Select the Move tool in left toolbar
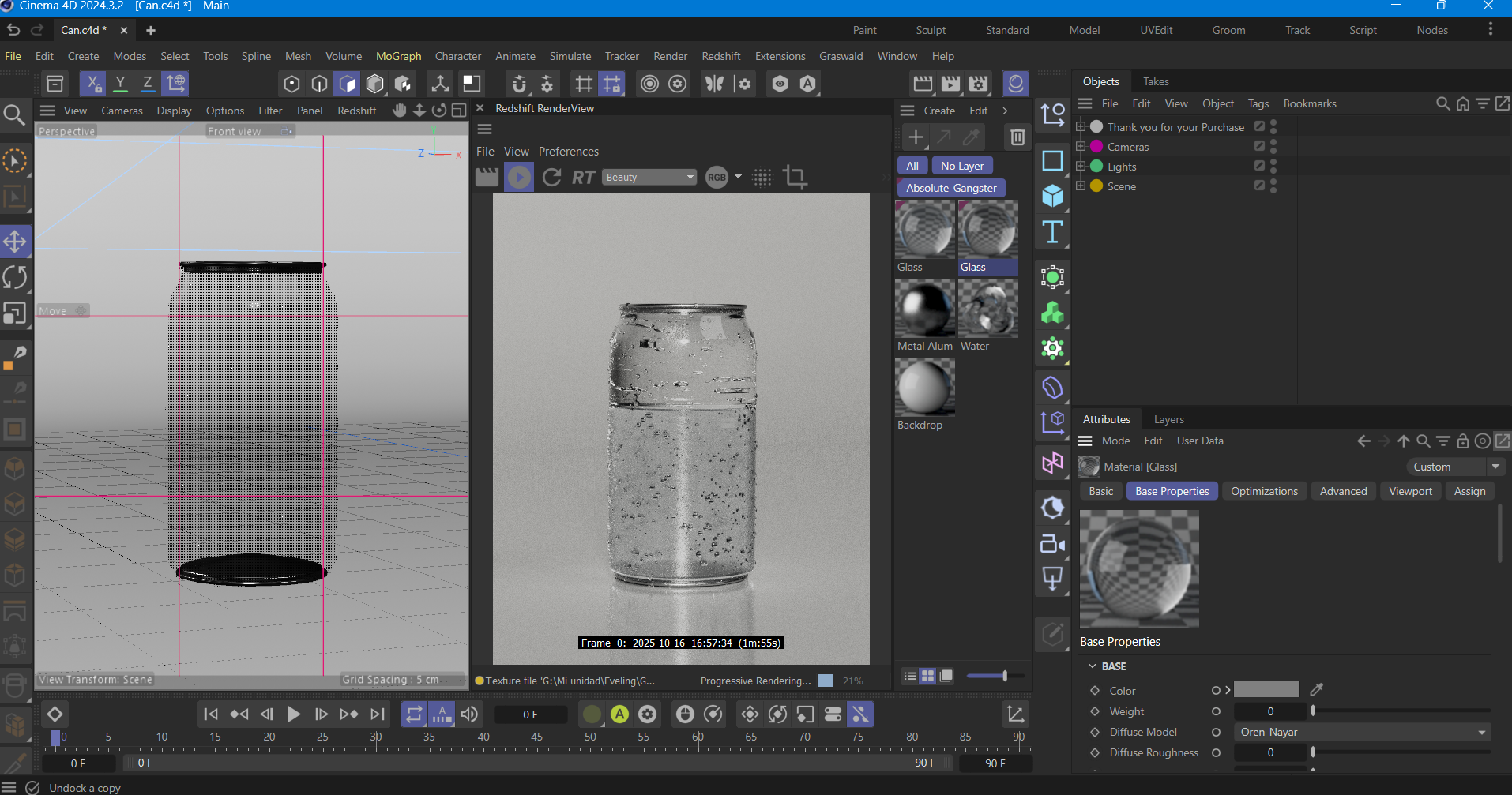Screen dimensions: 1512x795 [x=15, y=242]
